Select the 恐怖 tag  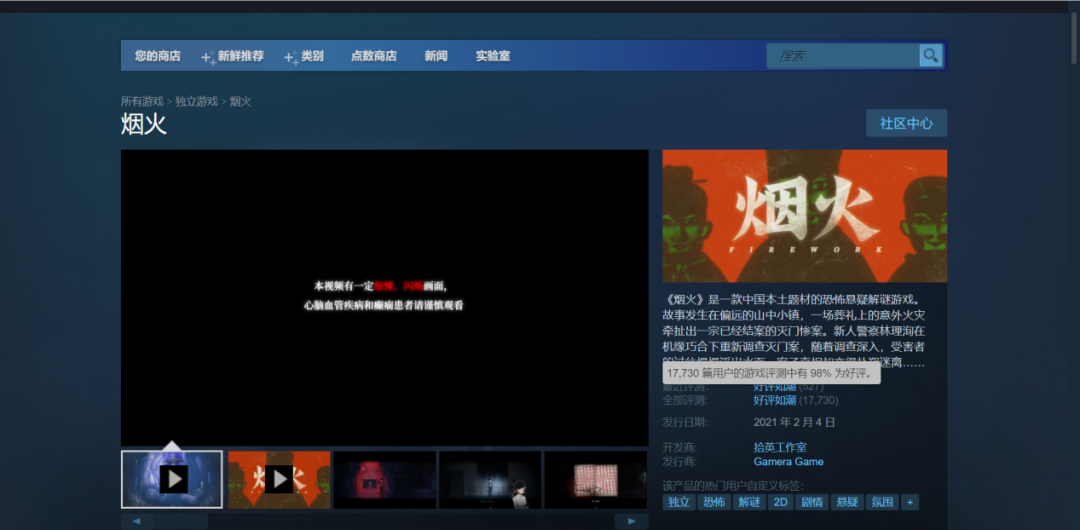[x=714, y=502]
